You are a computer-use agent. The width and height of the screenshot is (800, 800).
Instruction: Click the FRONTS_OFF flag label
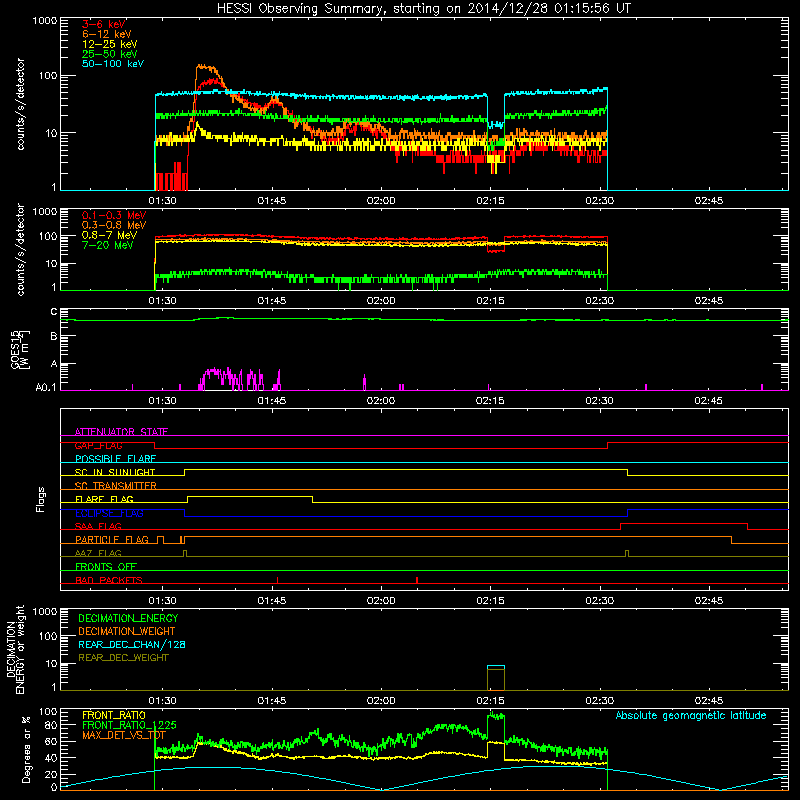(x=106, y=566)
